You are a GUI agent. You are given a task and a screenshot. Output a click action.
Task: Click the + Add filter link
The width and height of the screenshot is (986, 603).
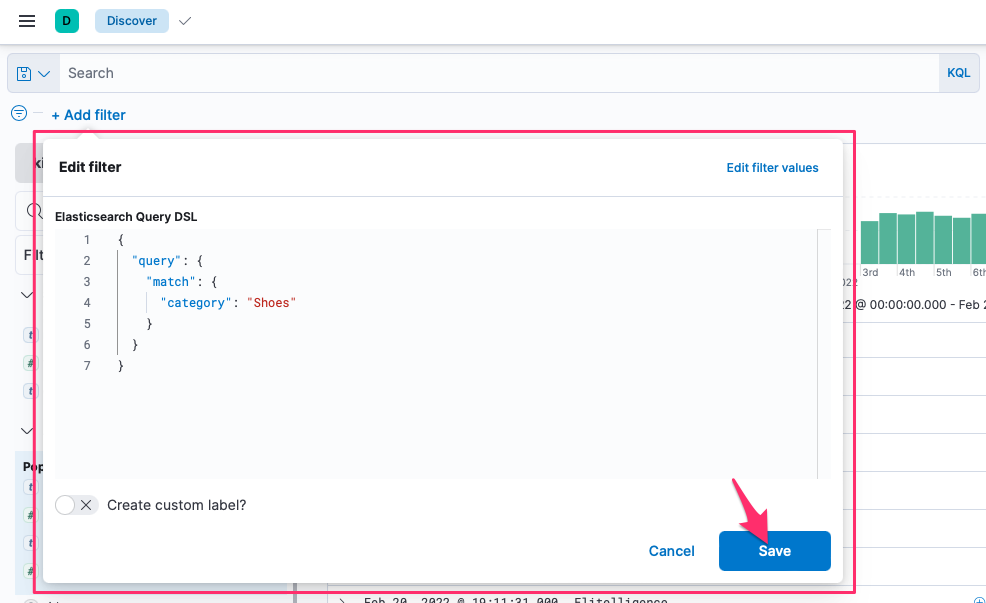pyautogui.click(x=89, y=115)
